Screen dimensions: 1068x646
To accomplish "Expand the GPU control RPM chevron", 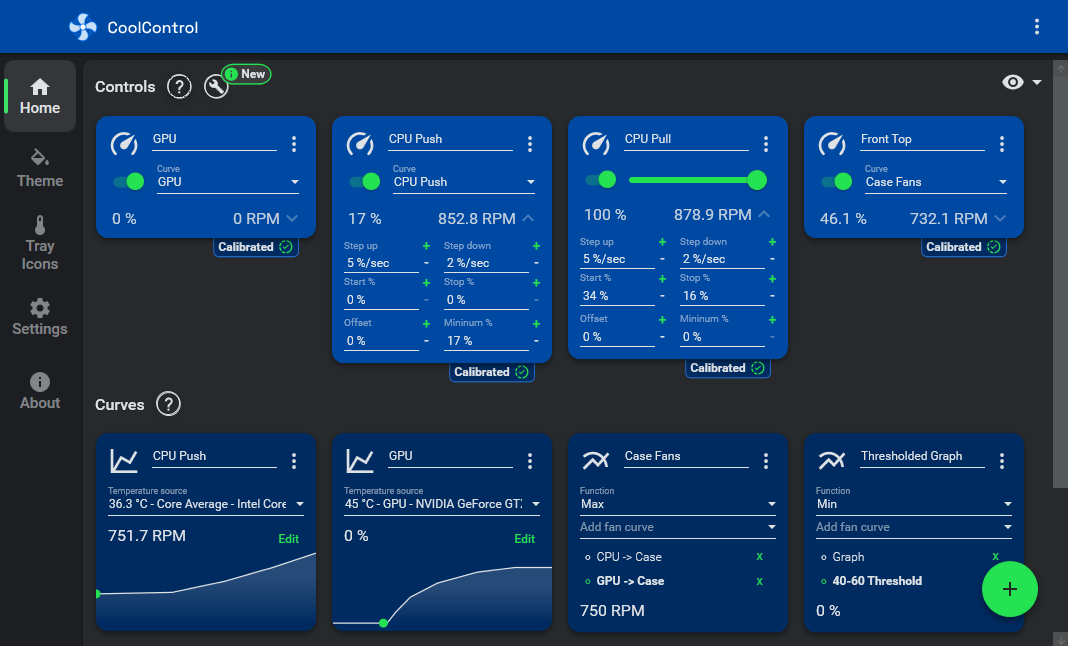I will click(292, 218).
